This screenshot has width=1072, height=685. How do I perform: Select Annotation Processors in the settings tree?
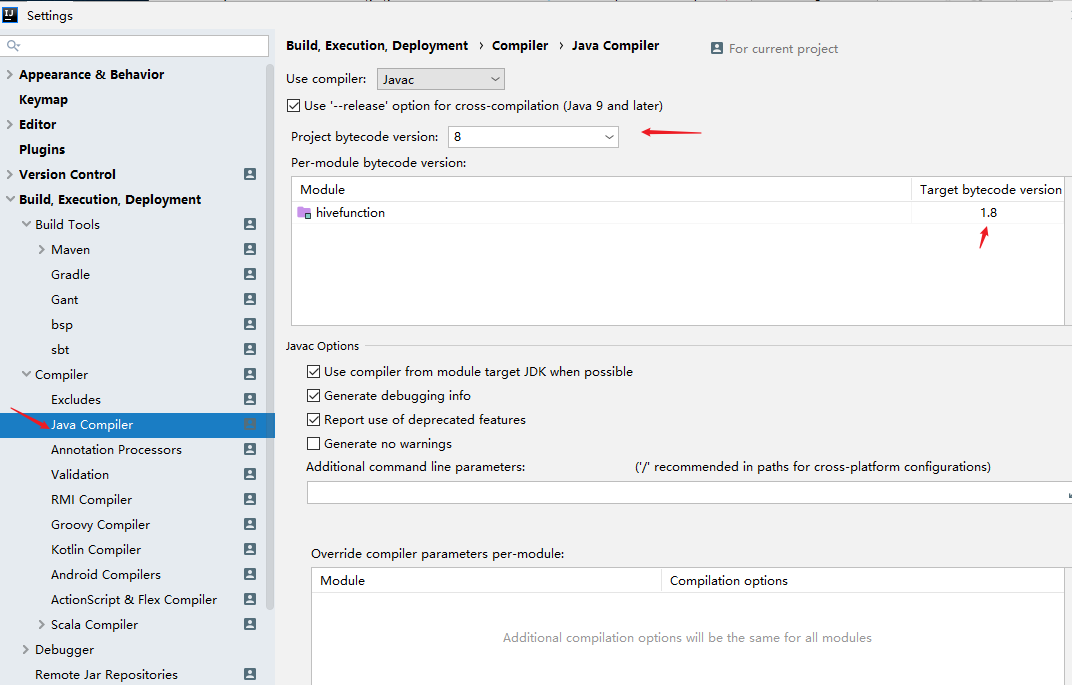coord(116,450)
